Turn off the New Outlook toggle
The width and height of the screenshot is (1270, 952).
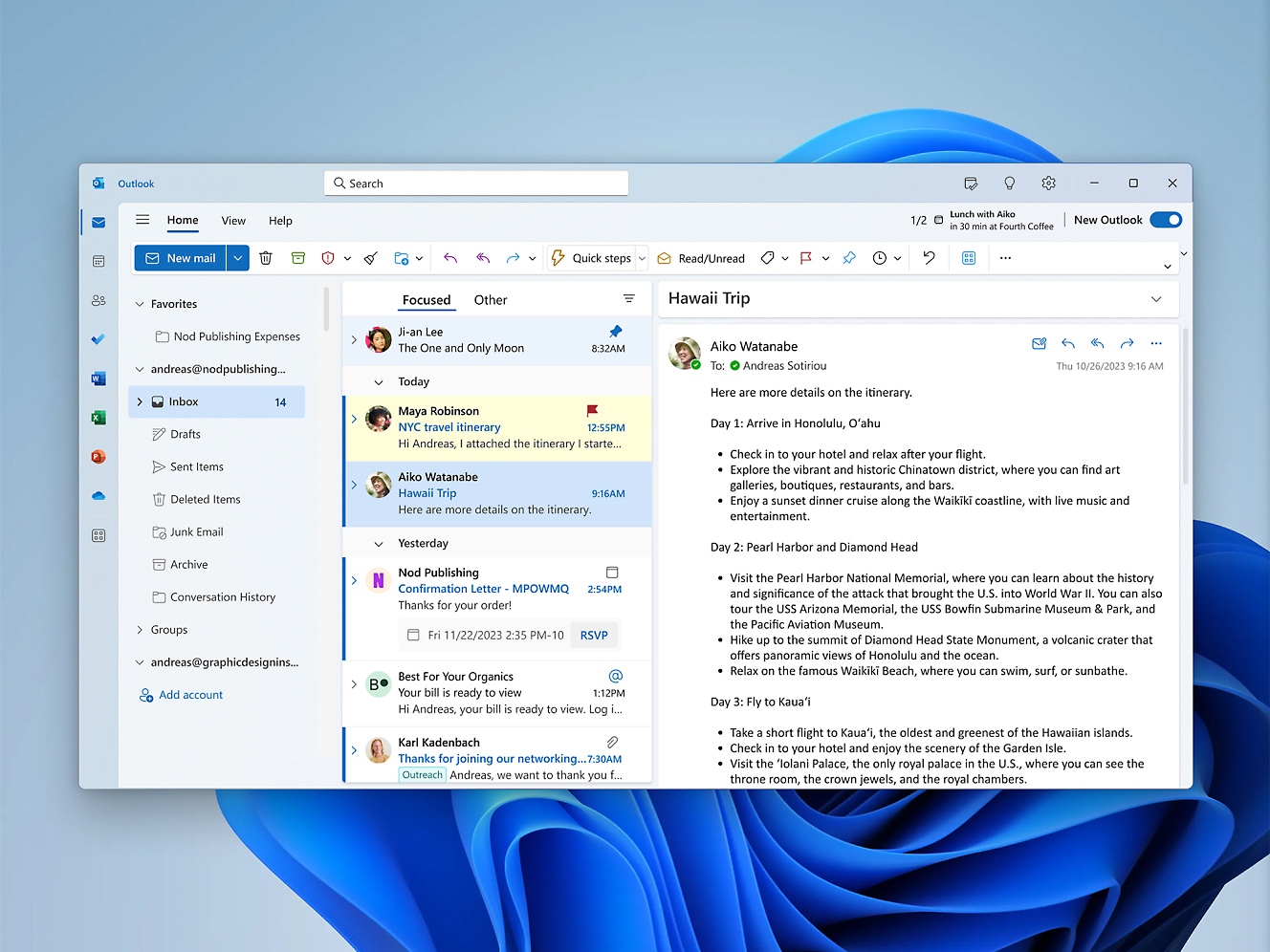tap(1166, 220)
